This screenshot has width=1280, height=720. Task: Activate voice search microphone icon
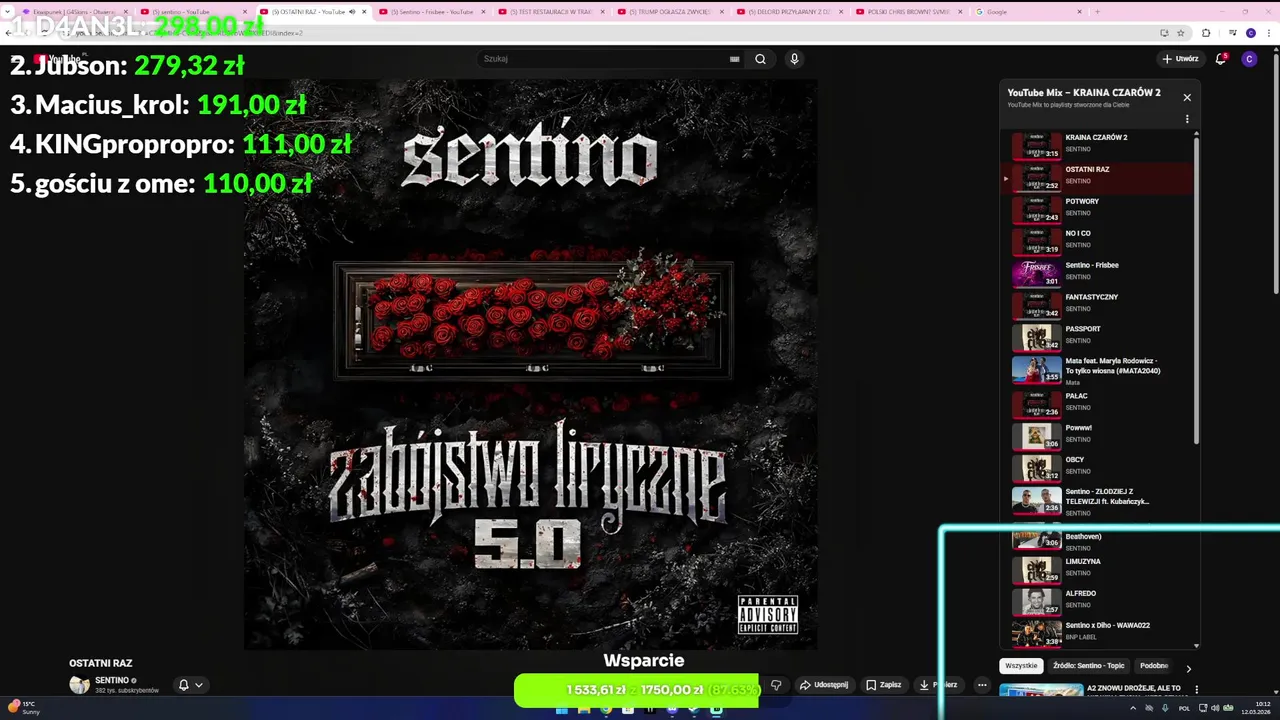pyautogui.click(x=794, y=59)
